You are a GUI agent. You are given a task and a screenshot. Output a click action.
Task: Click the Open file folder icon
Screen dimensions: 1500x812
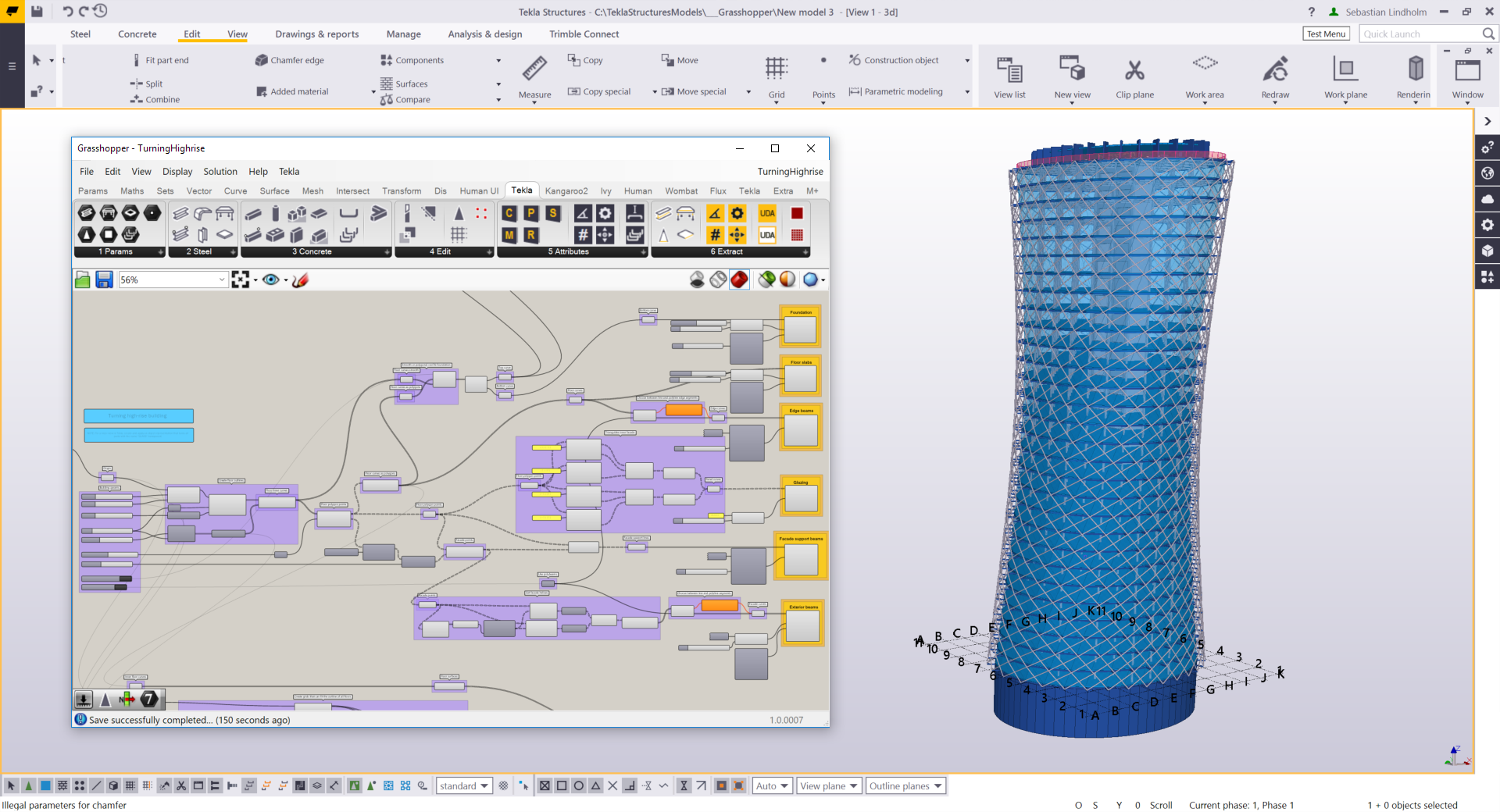click(83, 280)
